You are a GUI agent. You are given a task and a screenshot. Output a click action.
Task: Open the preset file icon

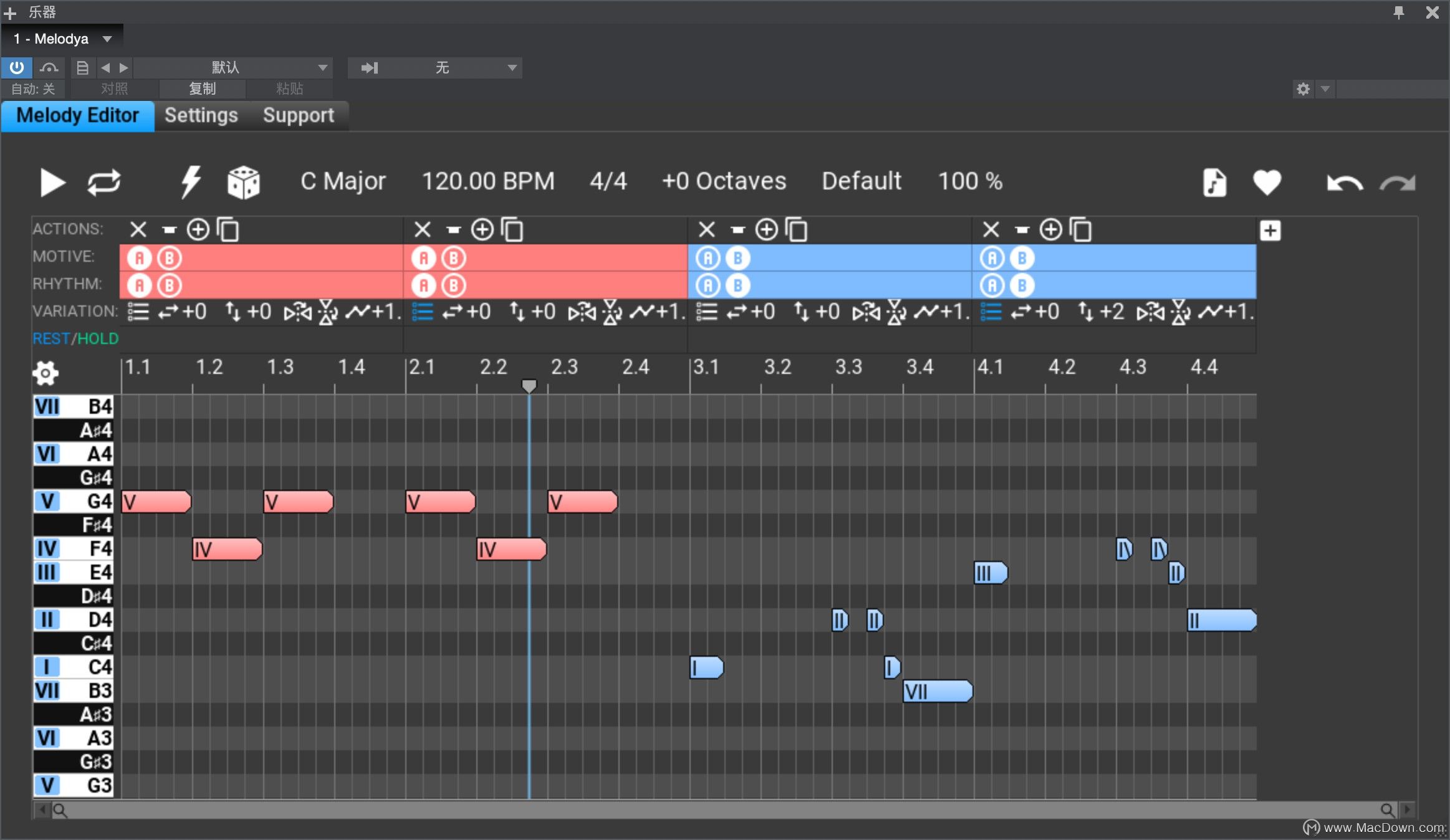pyautogui.click(x=82, y=67)
